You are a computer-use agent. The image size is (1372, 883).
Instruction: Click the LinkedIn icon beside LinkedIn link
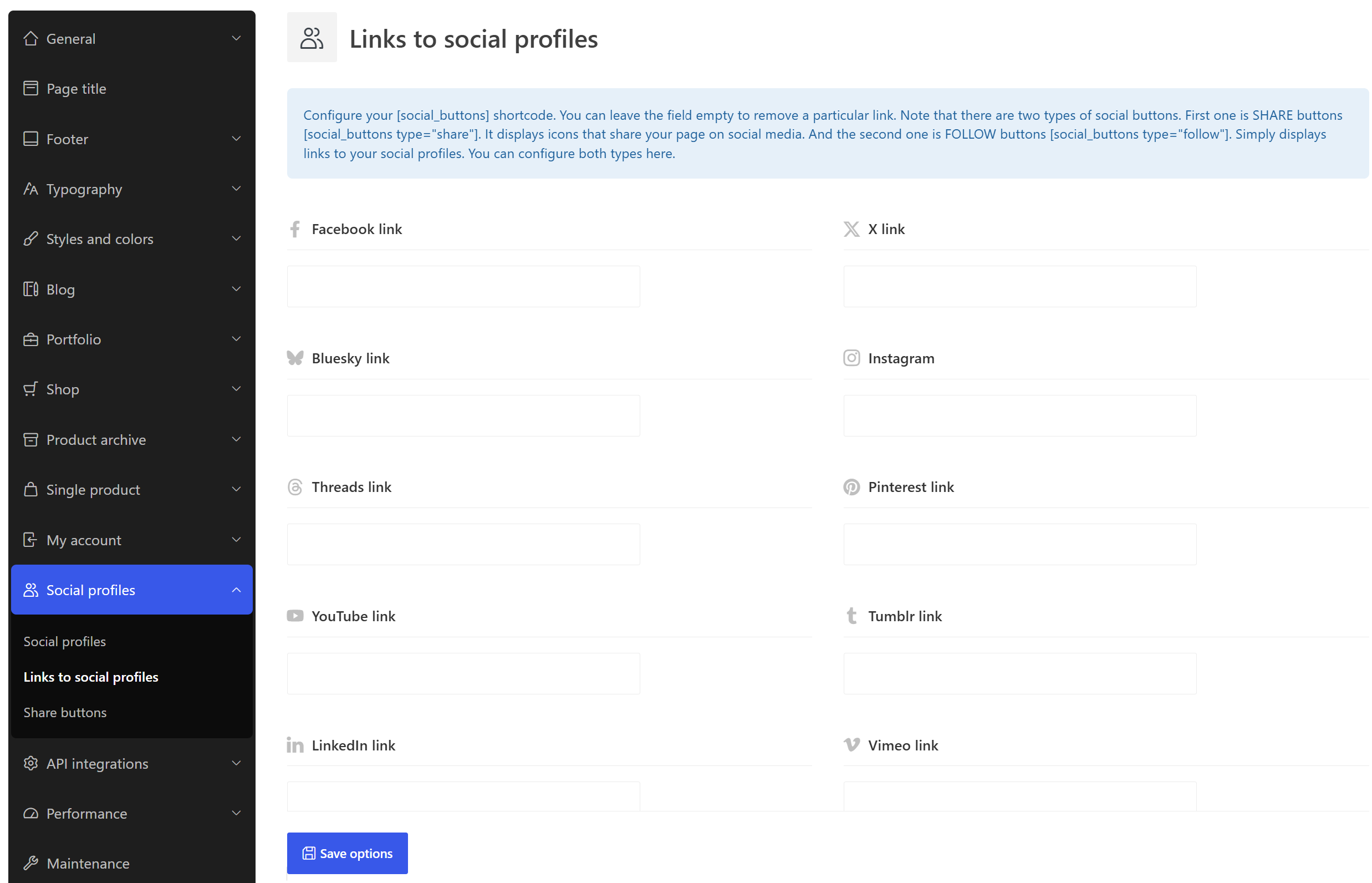point(294,745)
